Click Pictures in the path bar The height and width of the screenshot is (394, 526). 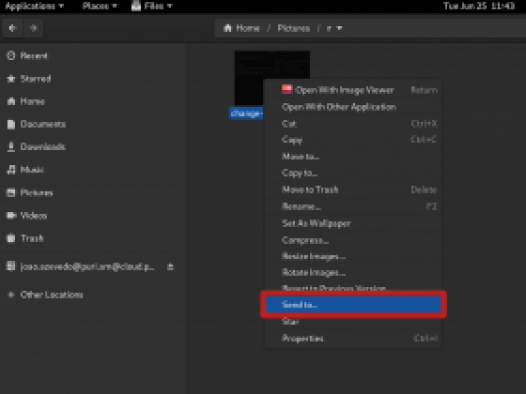294,29
